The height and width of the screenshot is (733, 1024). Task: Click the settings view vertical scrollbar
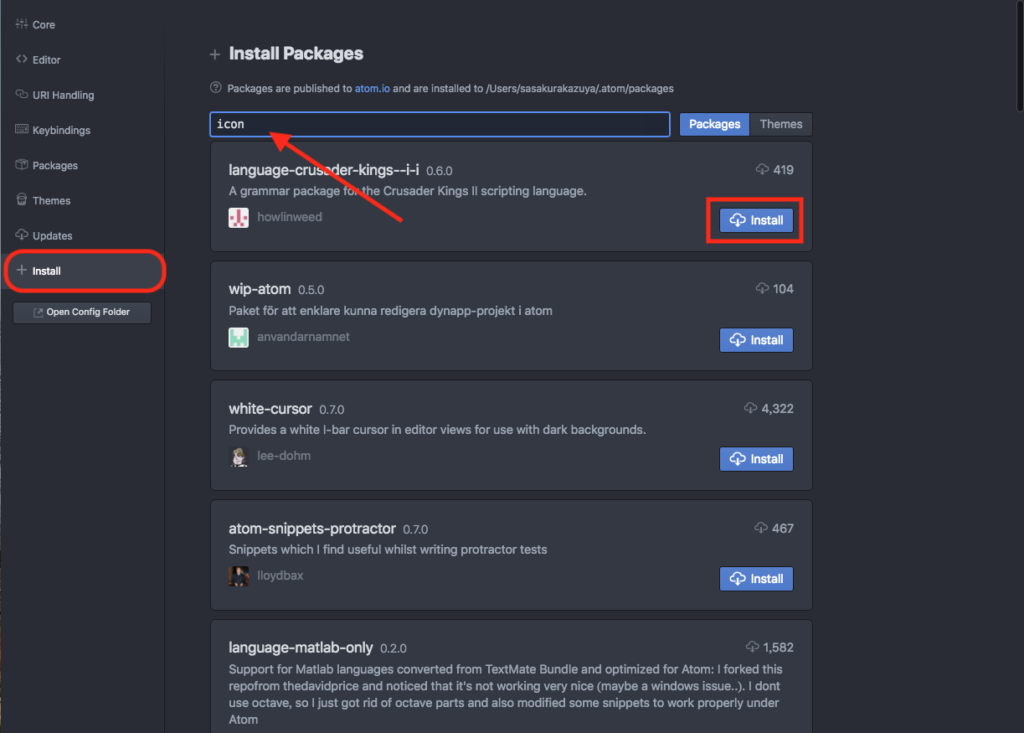click(1020, 56)
